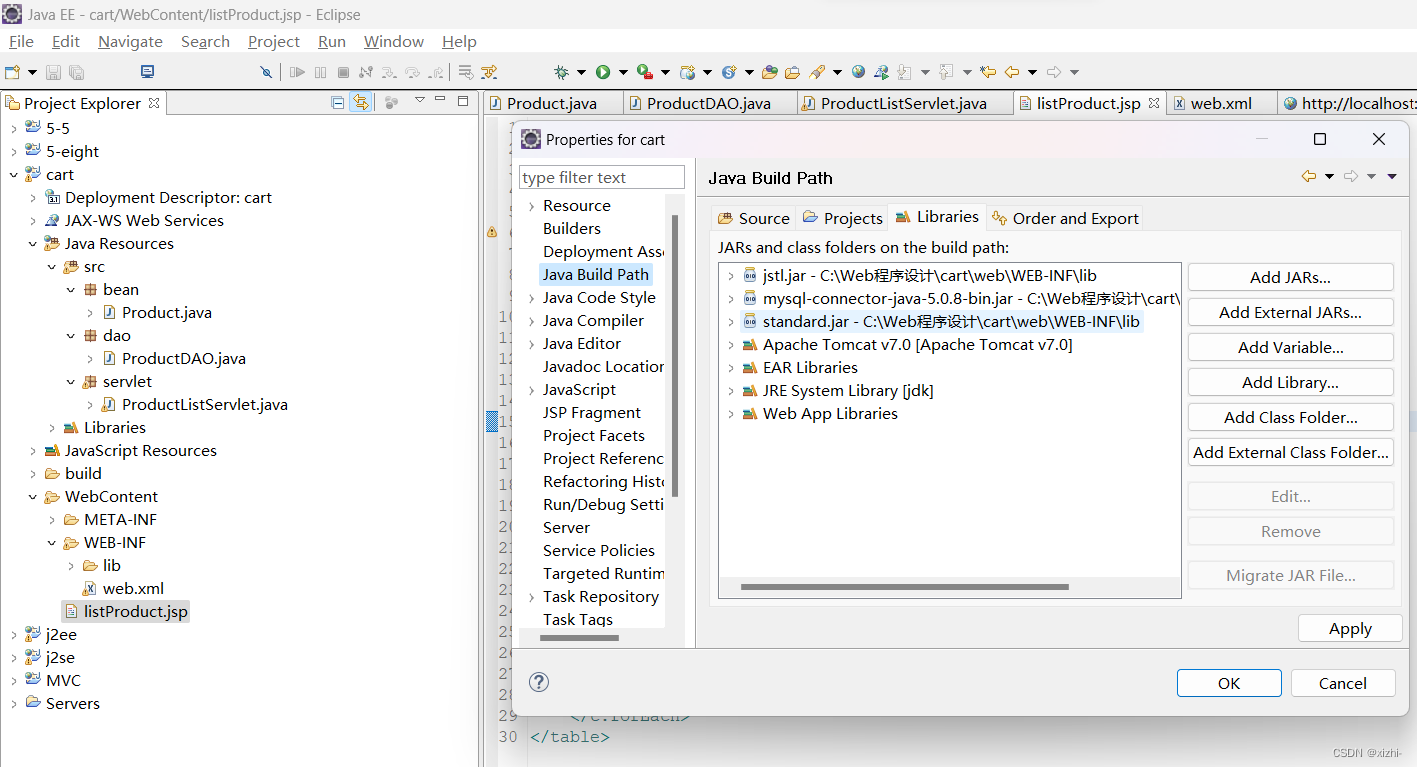Open the Properties dialog view menu dropdown
The width and height of the screenshot is (1417, 767).
1391,177
